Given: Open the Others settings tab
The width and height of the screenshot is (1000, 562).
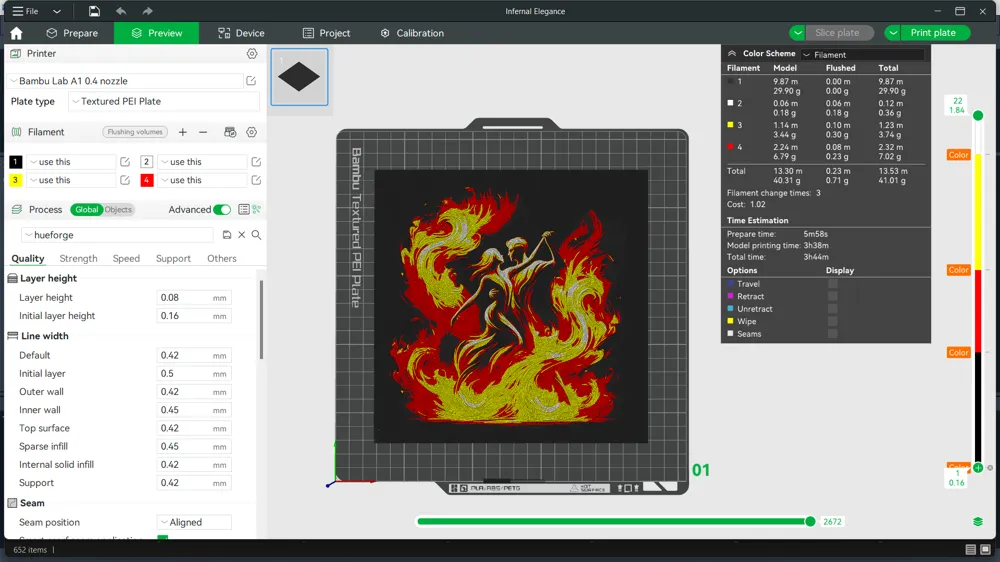Looking at the screenshot, I should [222, 258].
